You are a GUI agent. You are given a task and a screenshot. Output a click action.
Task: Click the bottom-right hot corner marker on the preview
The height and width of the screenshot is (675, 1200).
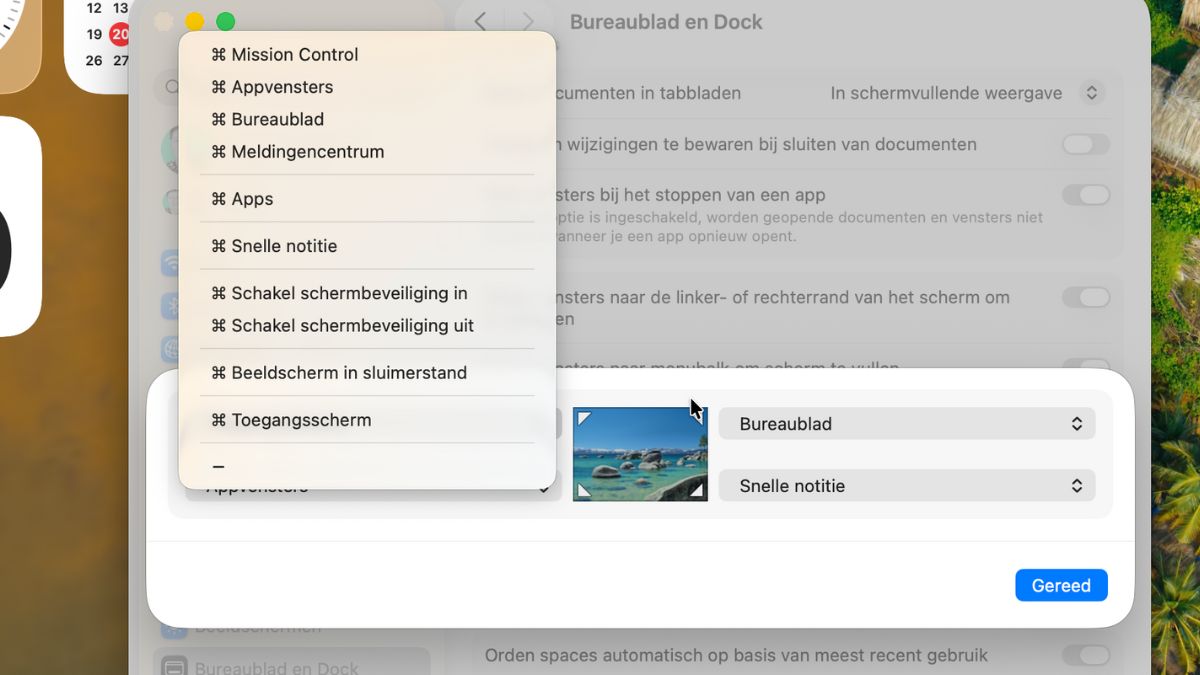(x=699, y=489)
